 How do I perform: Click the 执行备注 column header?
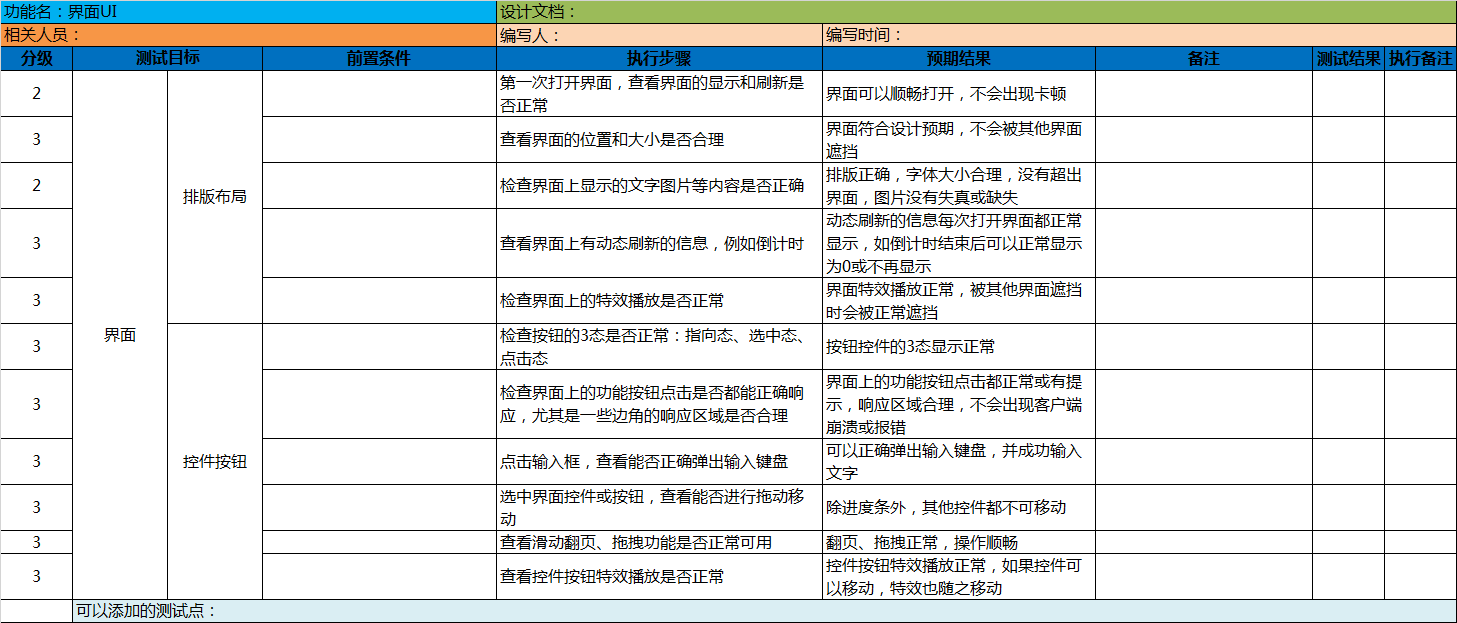tap(1420, 58)
